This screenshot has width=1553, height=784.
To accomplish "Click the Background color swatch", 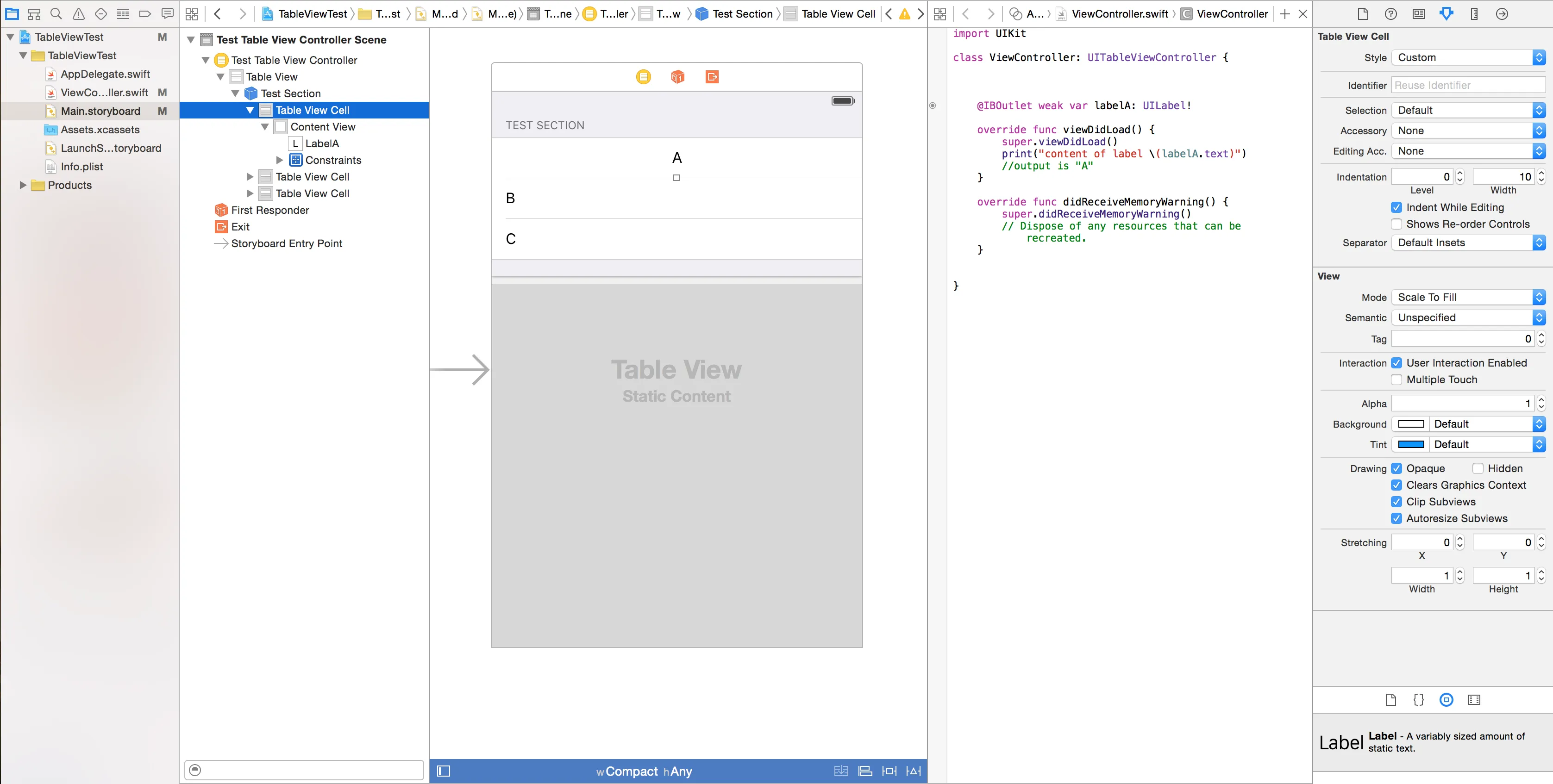I will [1411, 424].
